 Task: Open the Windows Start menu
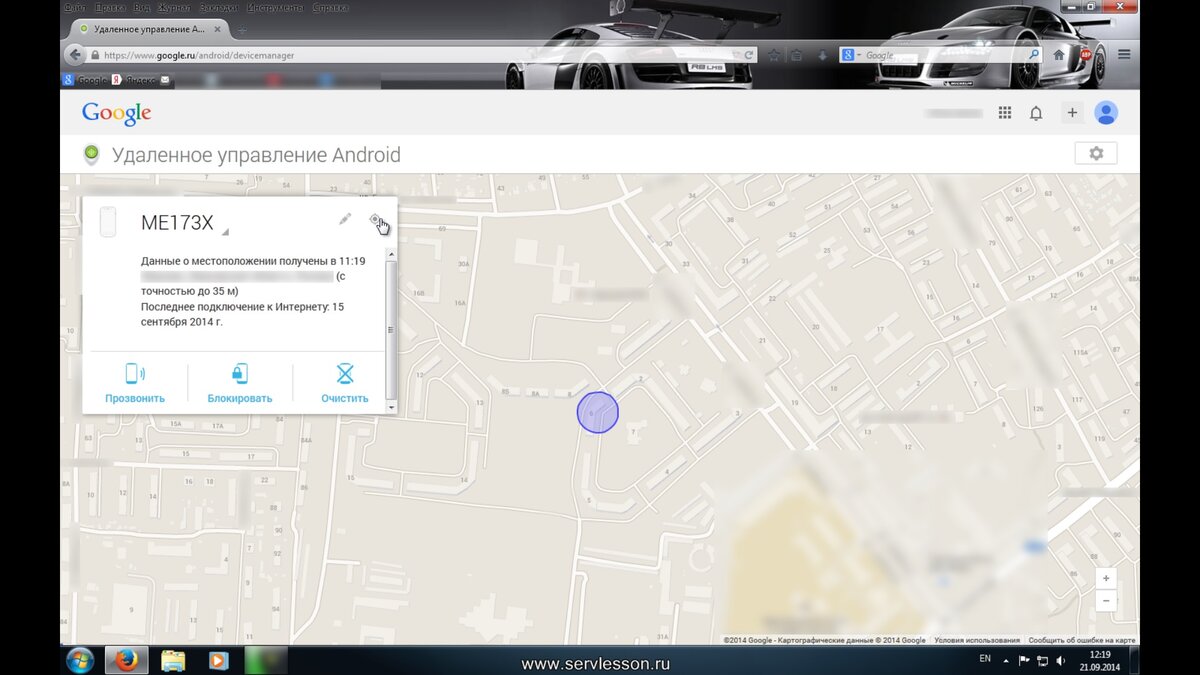point(79,660)
